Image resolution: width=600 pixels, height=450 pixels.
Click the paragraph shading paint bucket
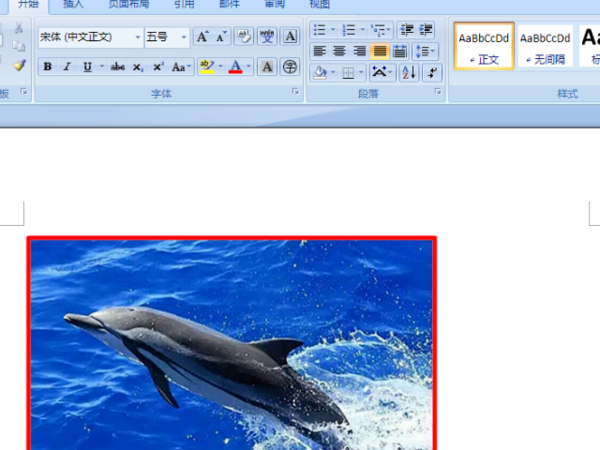coord(320,72)
